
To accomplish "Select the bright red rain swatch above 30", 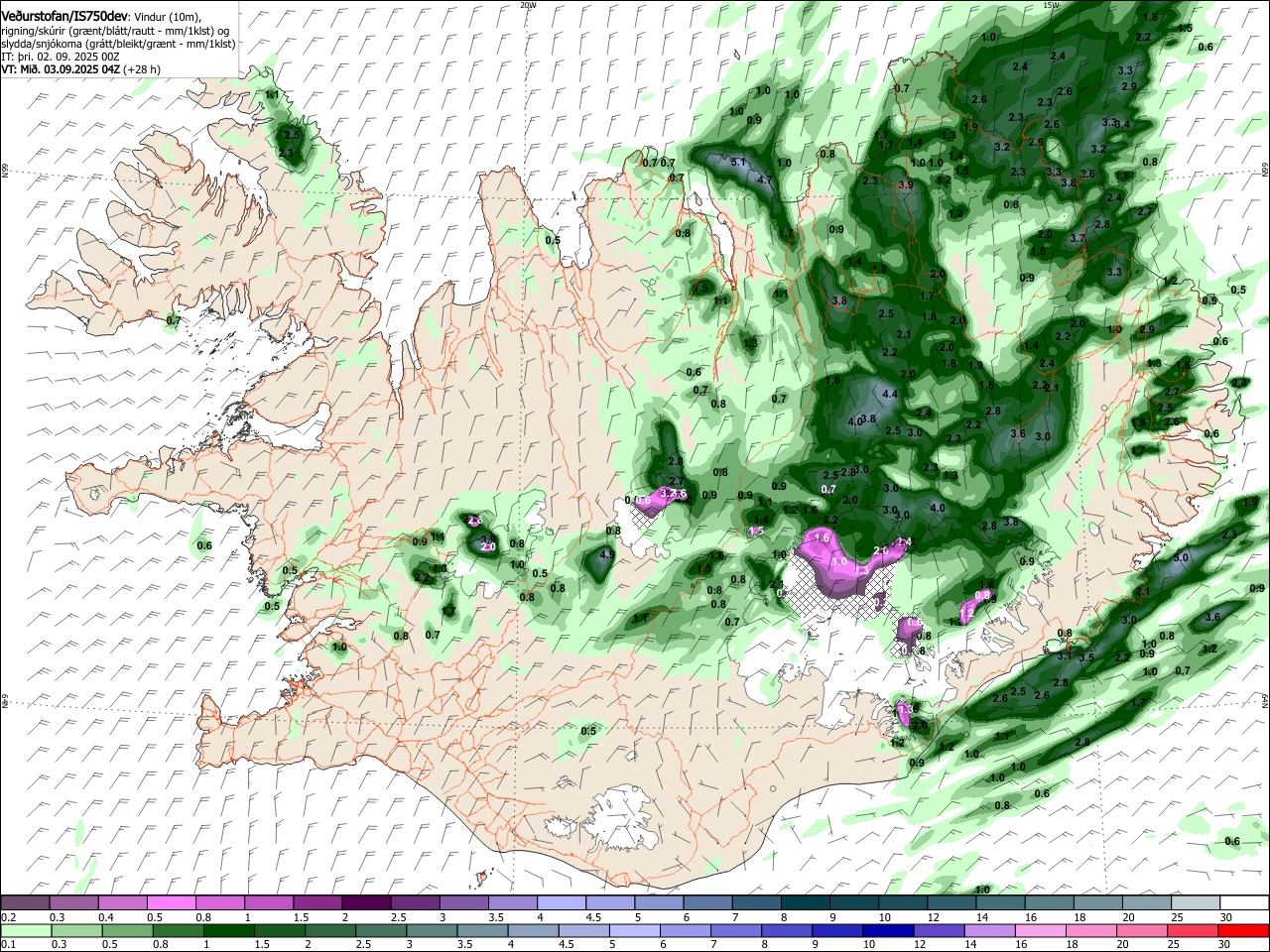I will tap(1242, 930).
